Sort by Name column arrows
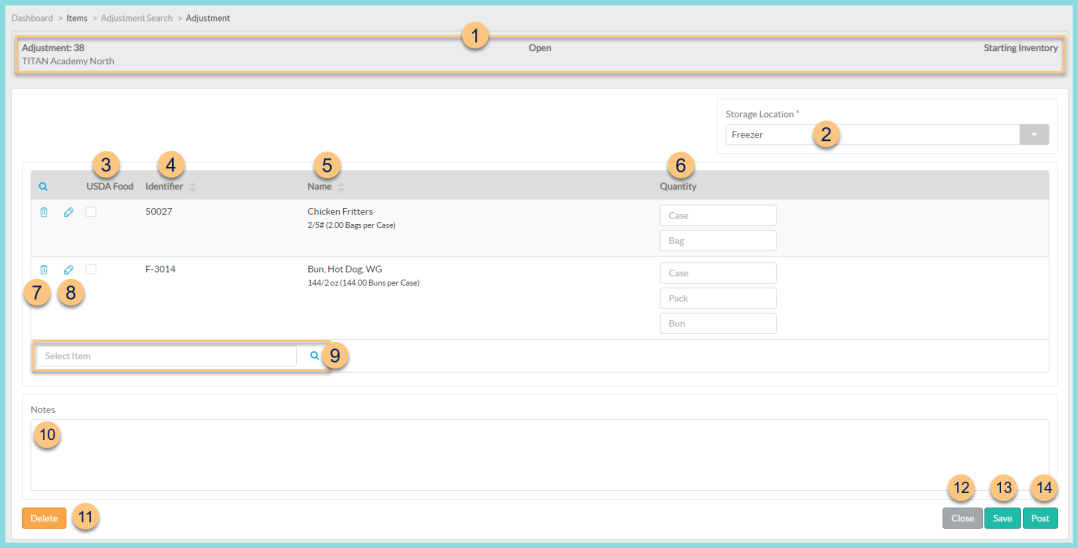The height and width of the screenshot is (548, 1078). 340,187
